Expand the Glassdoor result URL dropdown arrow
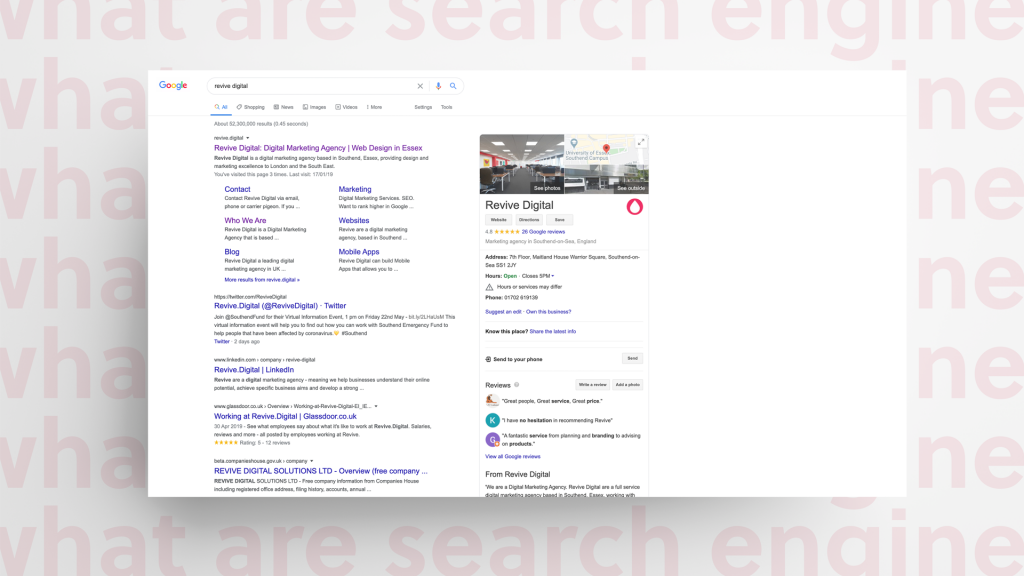 tap(376, 406)
